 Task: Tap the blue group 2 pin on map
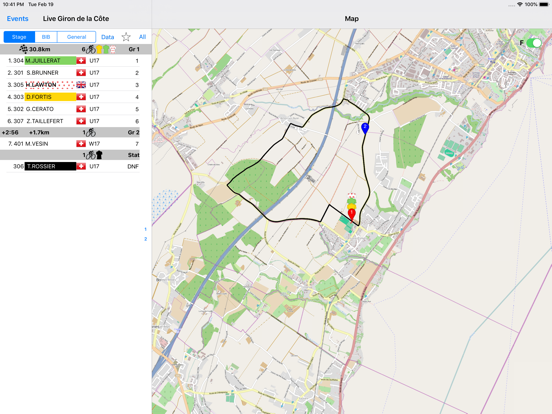tap(365, 127)
